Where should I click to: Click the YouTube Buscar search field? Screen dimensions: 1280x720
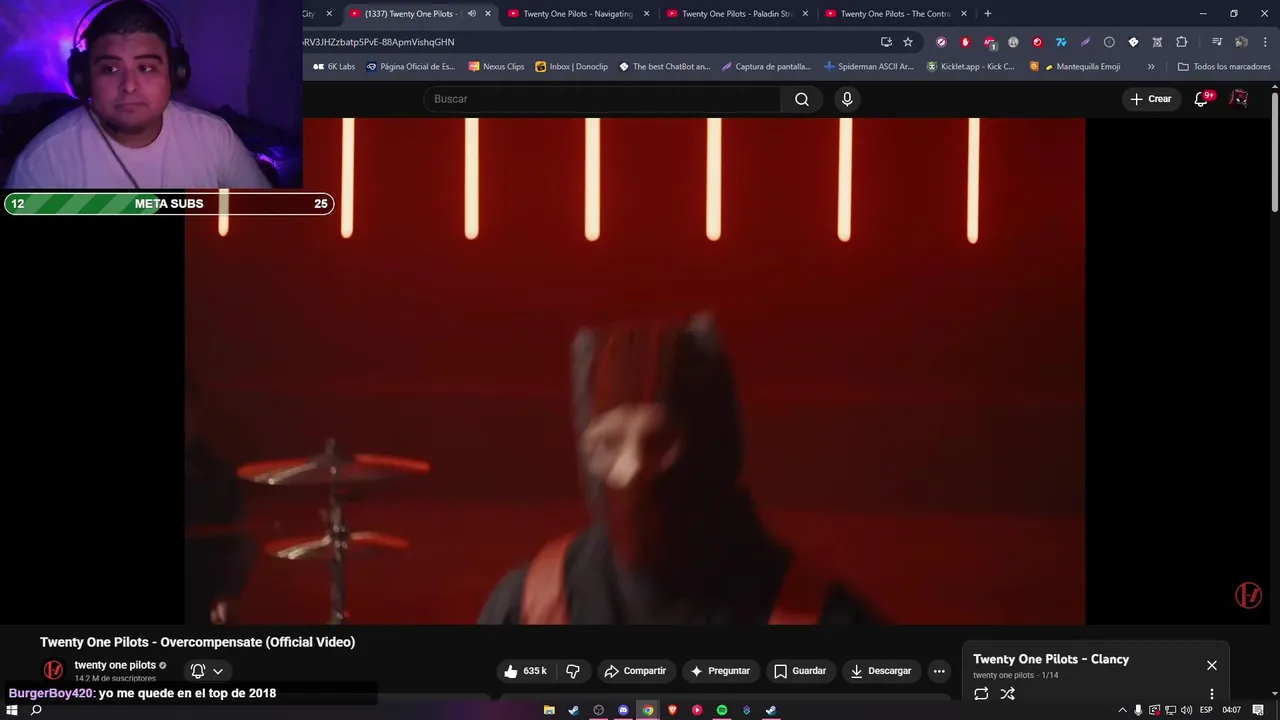click(603, 99)
